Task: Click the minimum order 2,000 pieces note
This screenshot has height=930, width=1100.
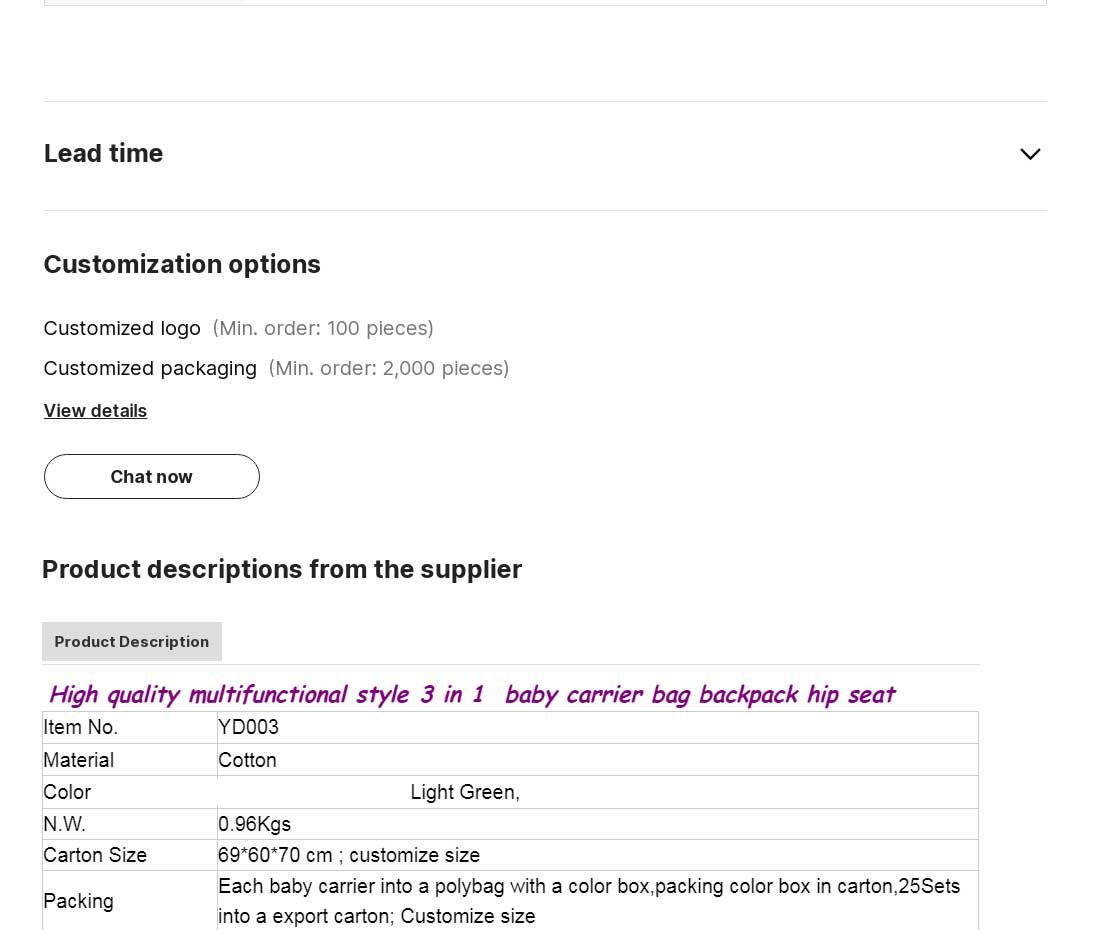Action: coord(389,368)
